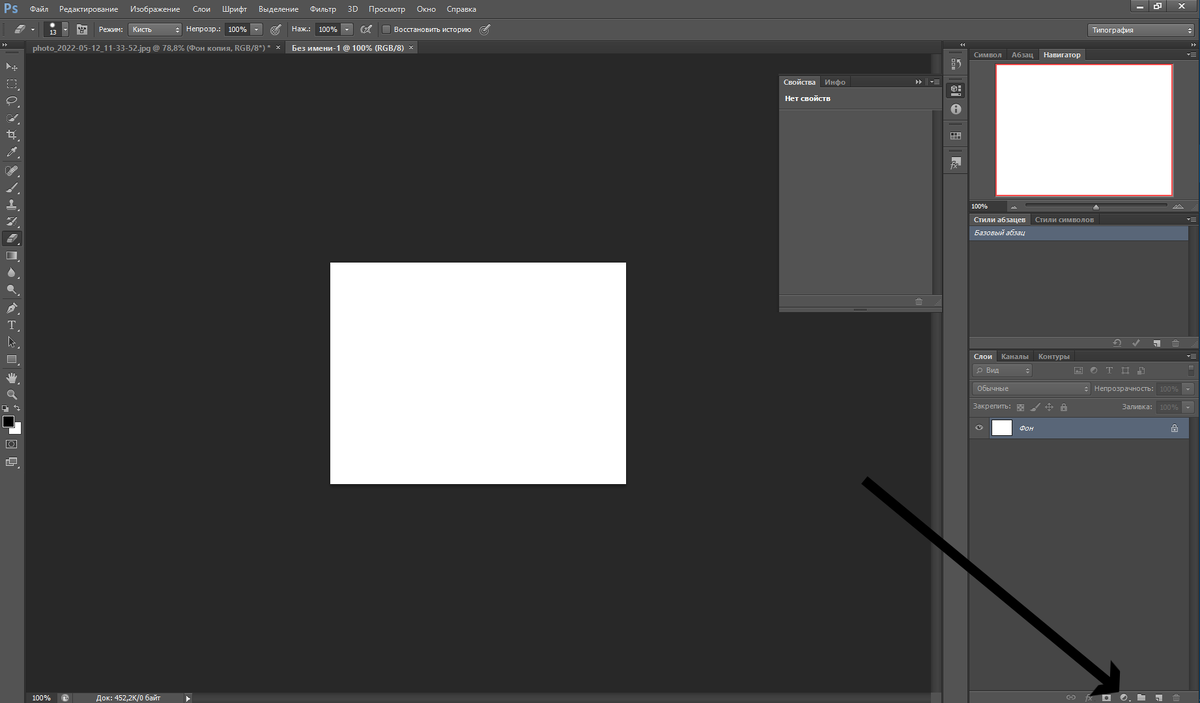Screen dimensions: 1200x703
Task: Toggle lock all icon beside Закрепить
Action: pos(1063,407)
